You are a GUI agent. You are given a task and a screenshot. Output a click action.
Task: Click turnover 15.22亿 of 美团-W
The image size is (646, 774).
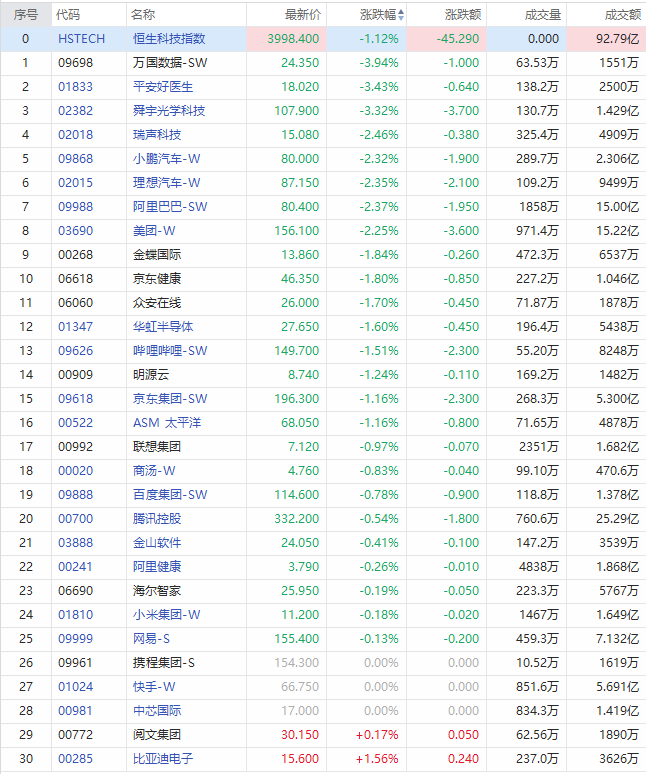(617, 231)
